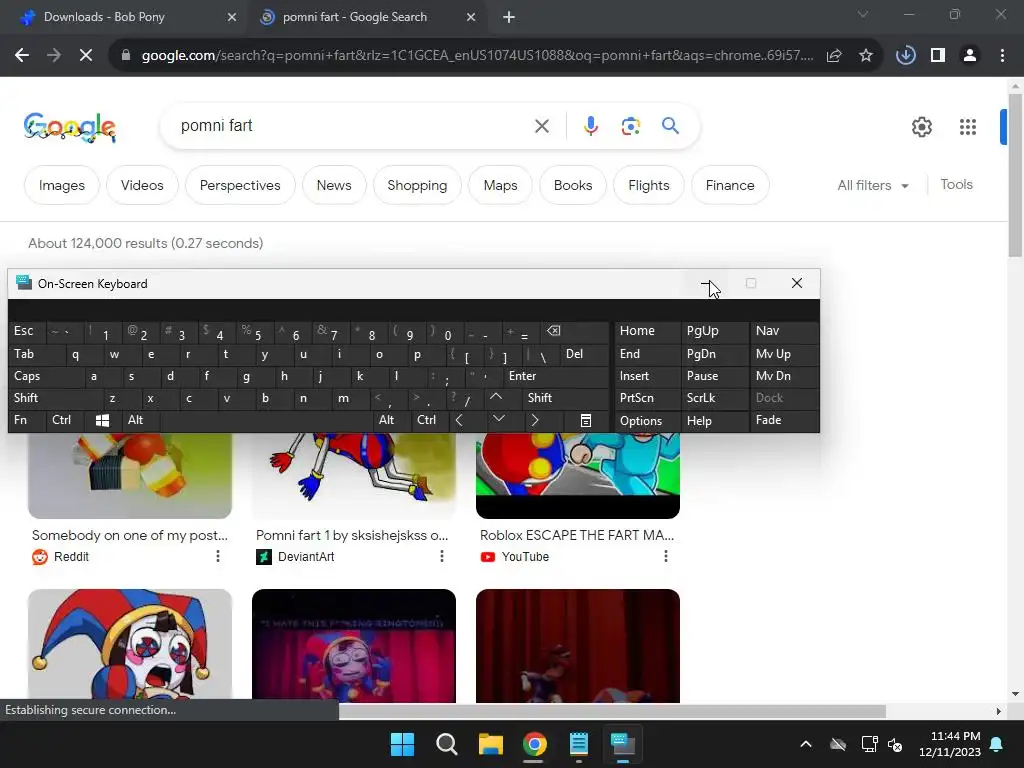Expand the All filters dropdown
The image size is (1024, 768).
click(872, 185)
